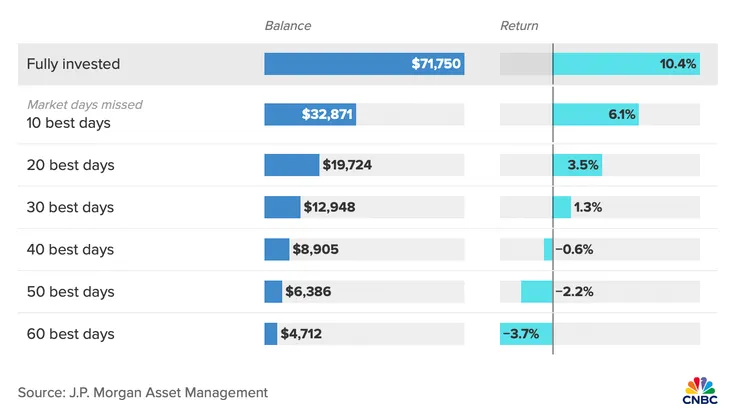Click the −3.7% negative return bar
The height and width of the screenshot is (420, 740).
527,334
